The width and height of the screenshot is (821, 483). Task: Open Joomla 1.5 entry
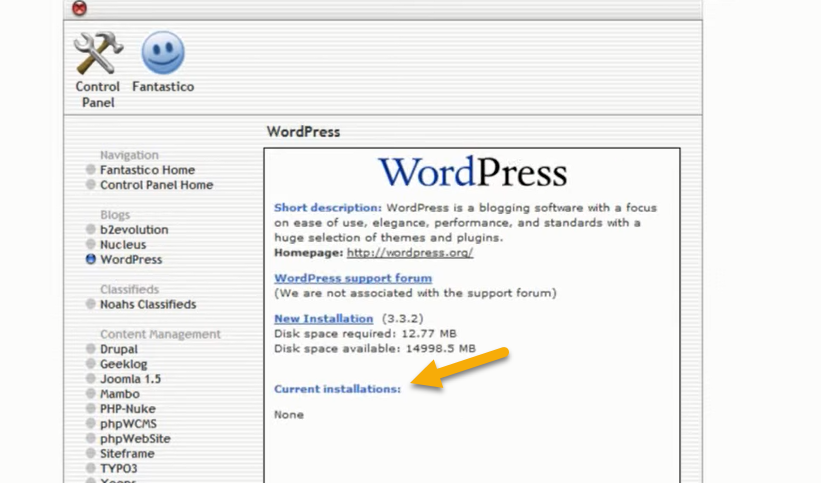(130, 379)
